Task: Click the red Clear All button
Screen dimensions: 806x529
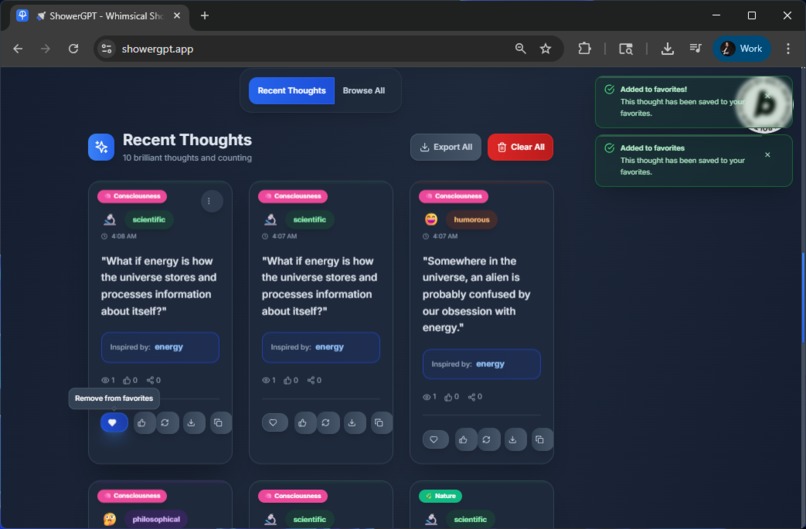Action: point(520,147)
